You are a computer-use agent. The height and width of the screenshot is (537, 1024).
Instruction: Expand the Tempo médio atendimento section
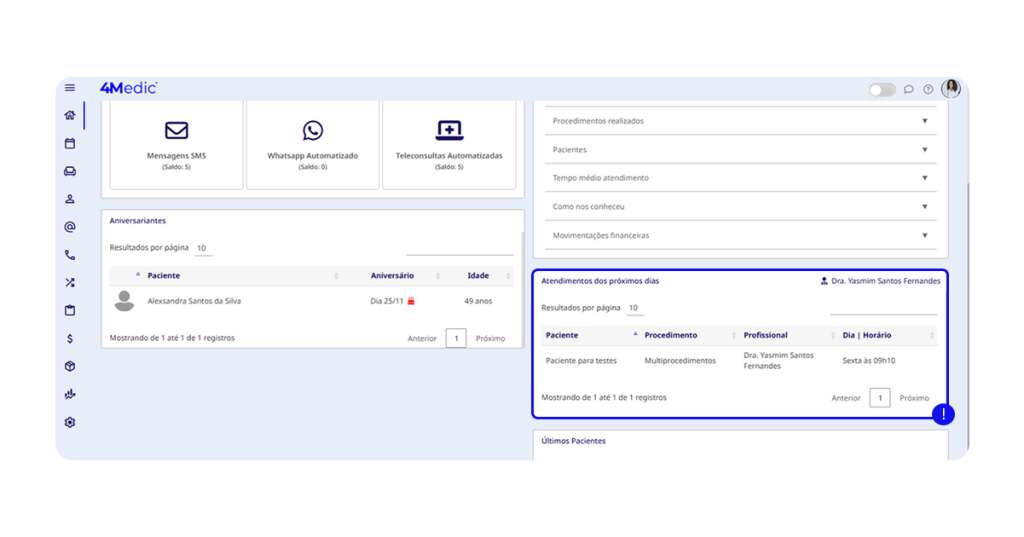point(741,178)
